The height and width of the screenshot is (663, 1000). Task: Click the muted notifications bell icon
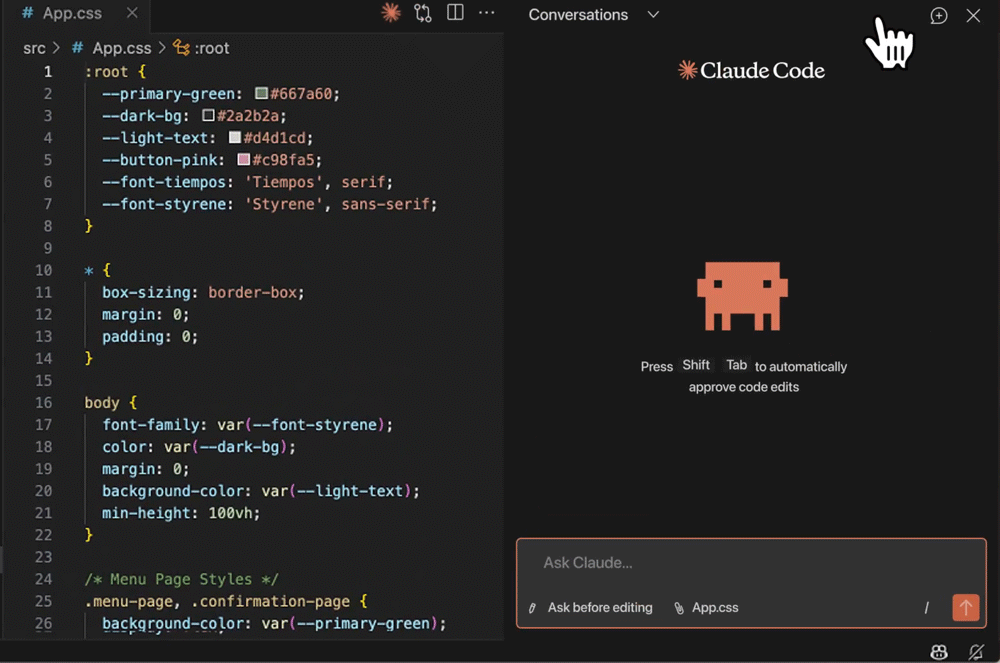tap(976, 652)
